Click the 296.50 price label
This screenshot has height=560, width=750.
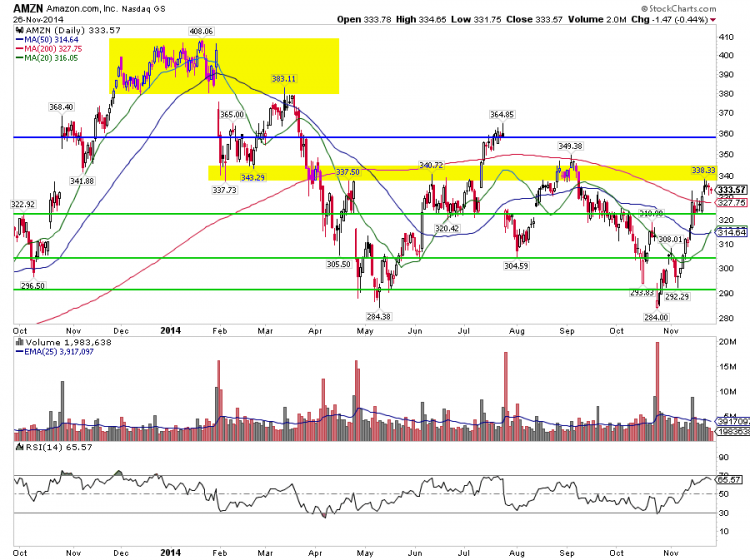tap(33, 286)
